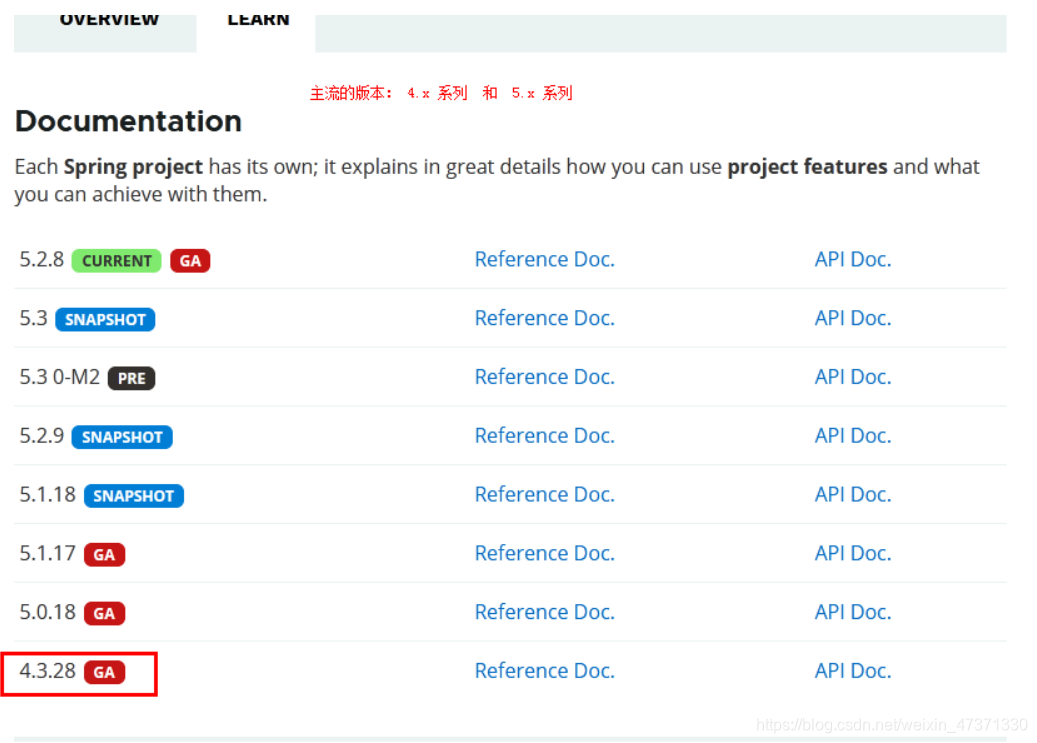Viewport: 1037px width, 743px height.
Task: Click the GA badge beside 5.2.8
Action: point(190,261)
